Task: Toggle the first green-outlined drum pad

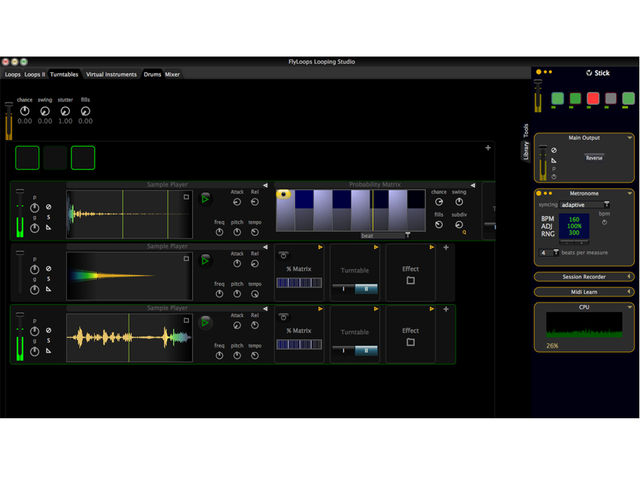Action: pos(27,158)
